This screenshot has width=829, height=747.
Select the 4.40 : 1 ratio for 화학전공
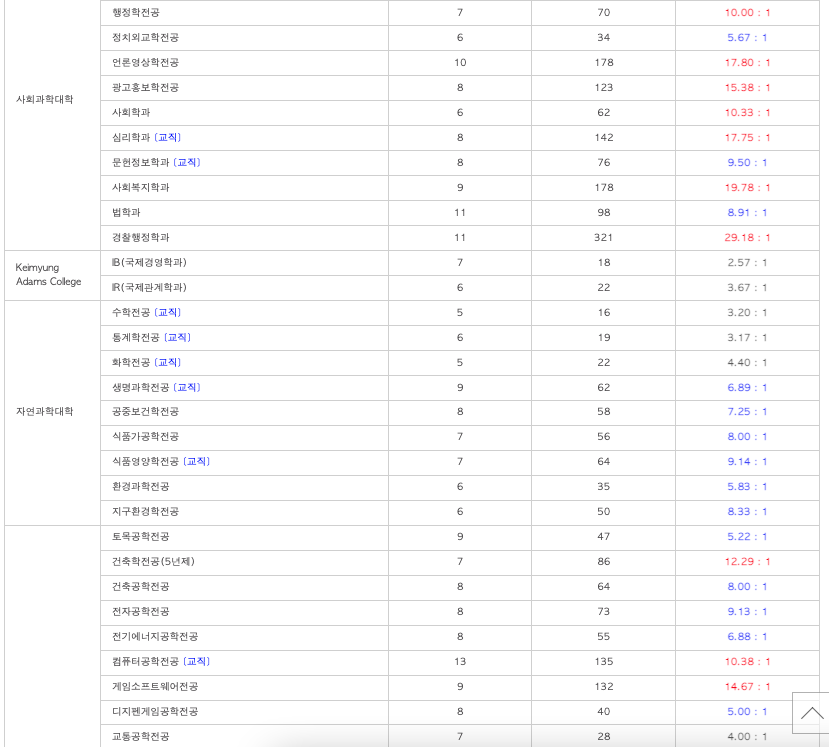(x=747, y=362)
